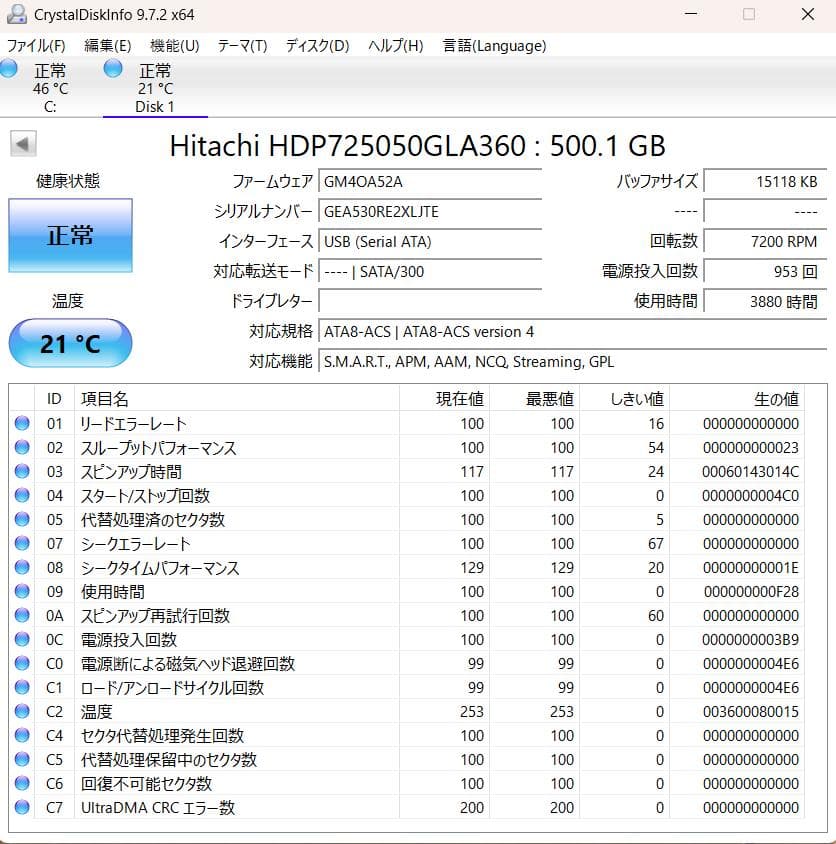Open the ディスク(D) menu

[x=317, y=46]
